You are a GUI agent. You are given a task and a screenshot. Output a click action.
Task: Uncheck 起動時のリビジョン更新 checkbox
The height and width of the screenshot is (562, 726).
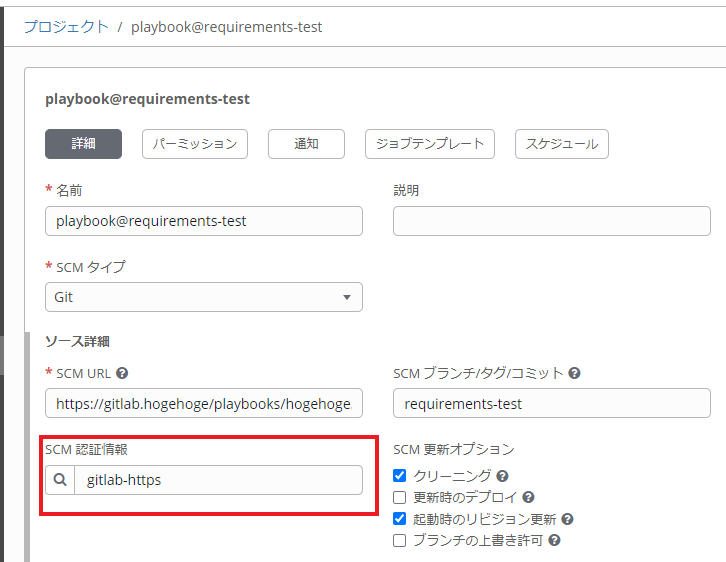(x=400, y=518)
